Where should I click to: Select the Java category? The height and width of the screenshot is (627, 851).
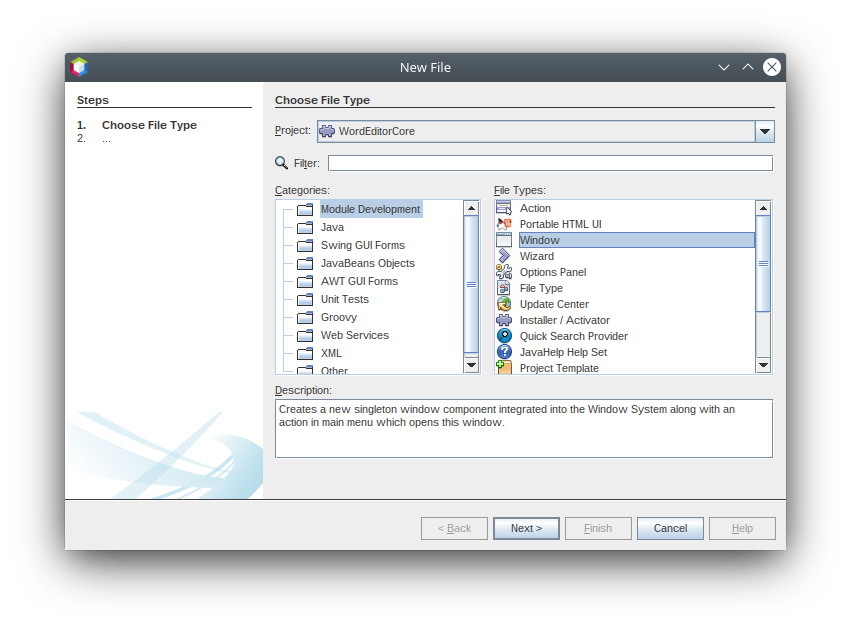(332, 227)
